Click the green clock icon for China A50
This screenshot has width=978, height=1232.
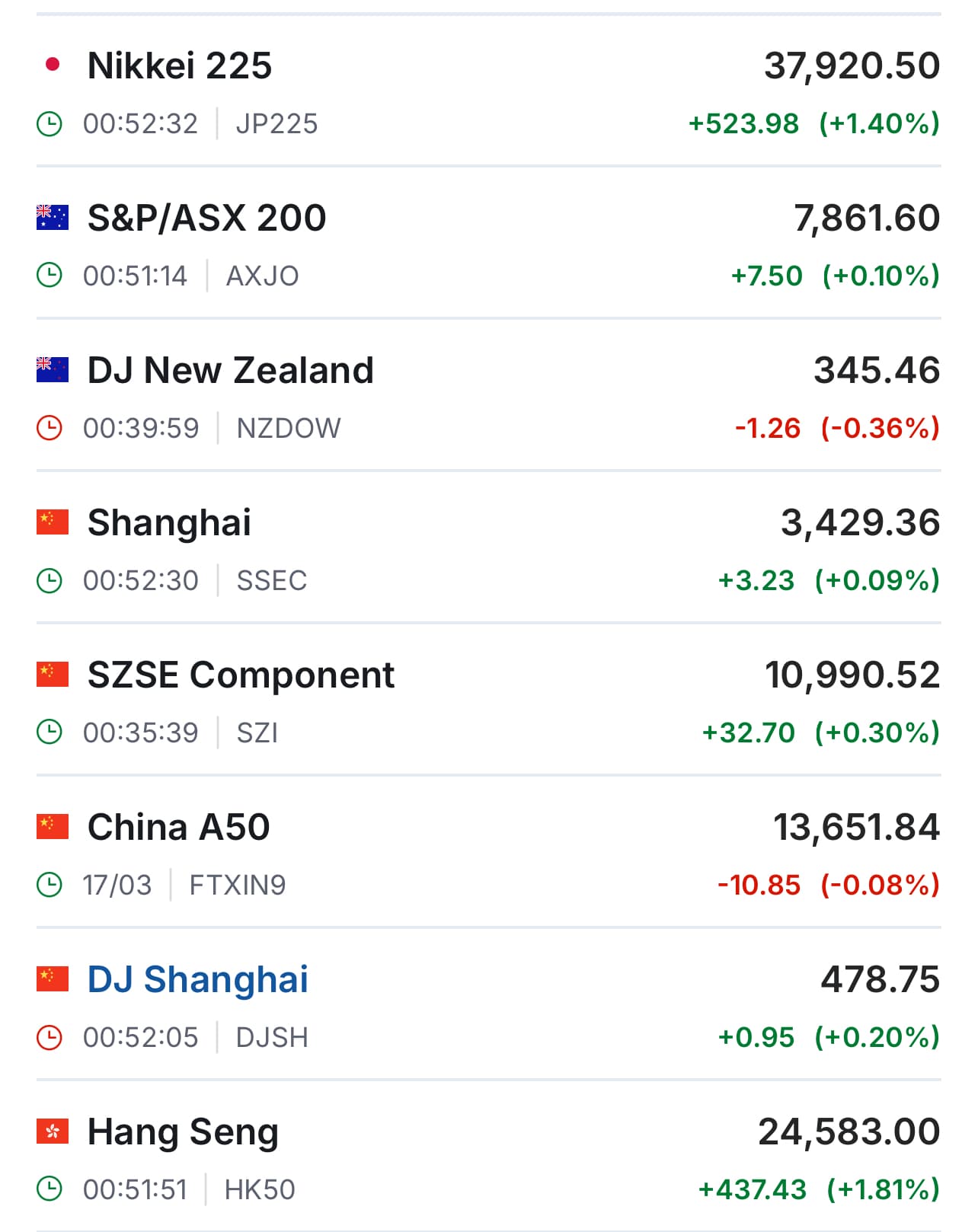(50, 885)
